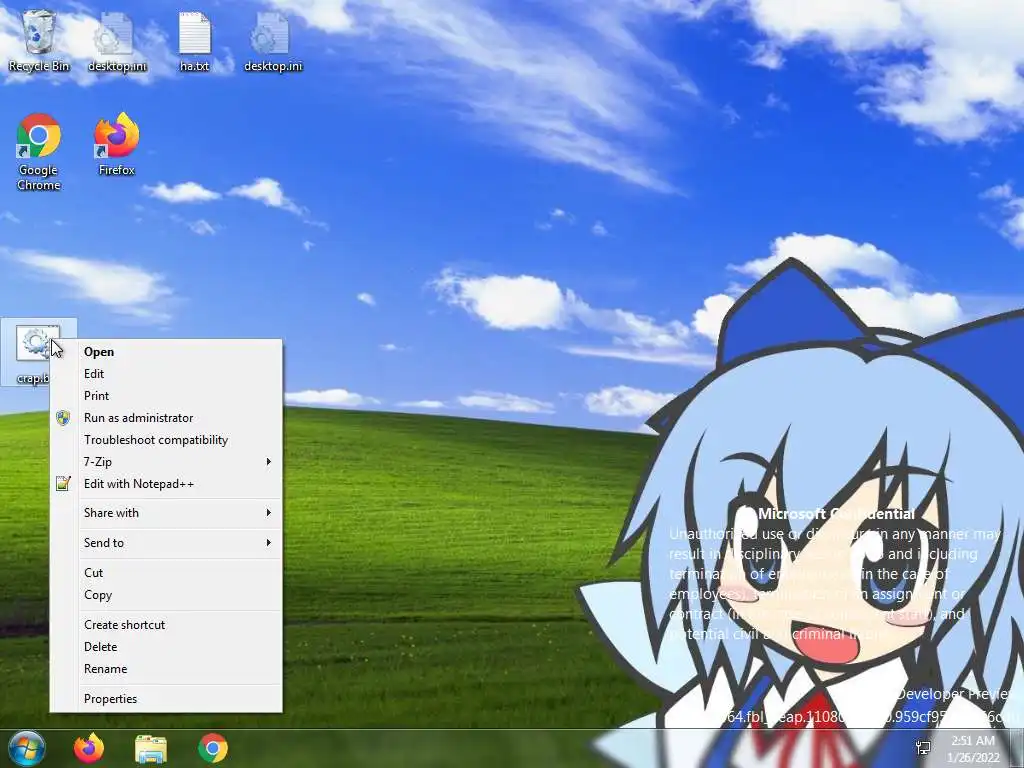Select the Firefox desktop shortcut

tap(117, 144)
